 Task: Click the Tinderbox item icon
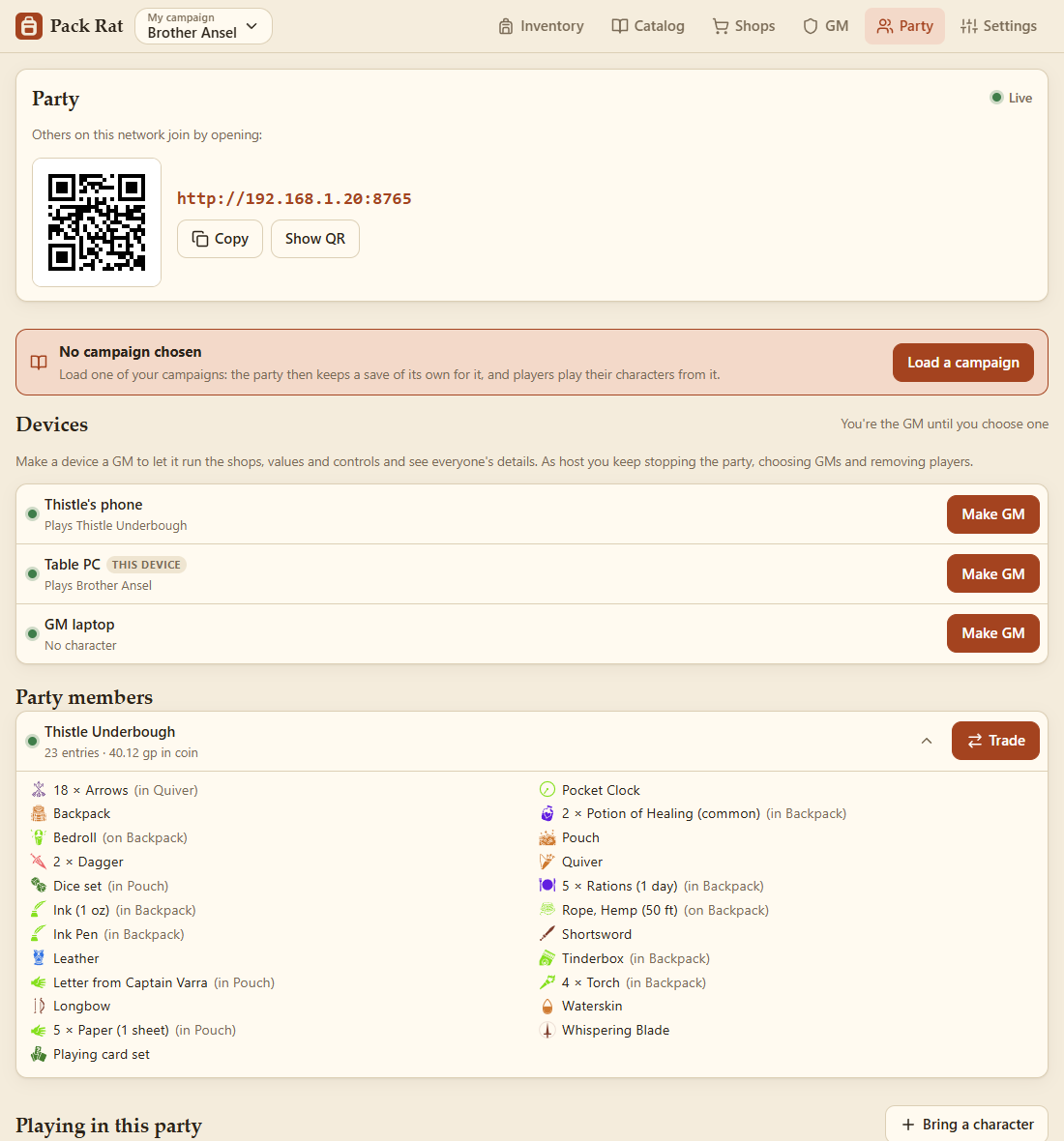pos(547,957)
